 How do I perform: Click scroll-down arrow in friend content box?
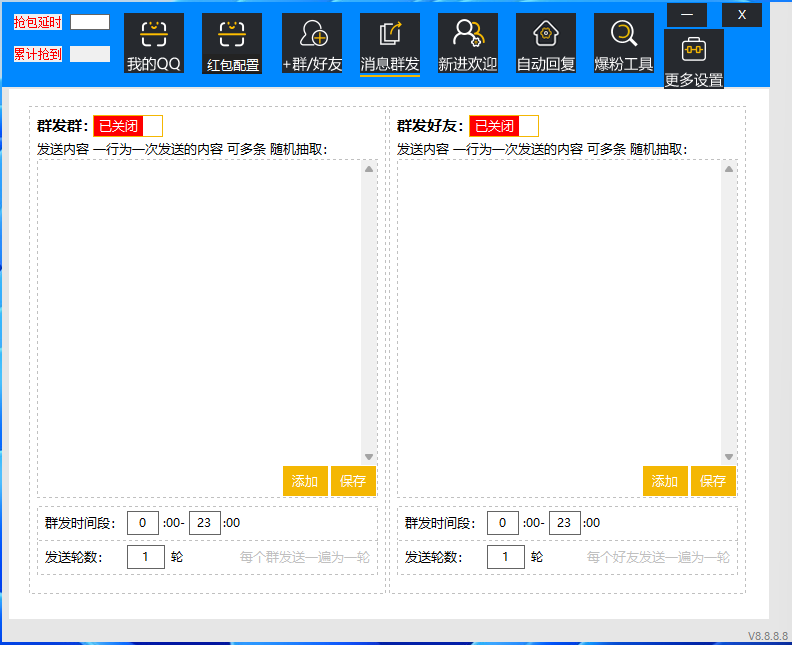click(729, 457)
